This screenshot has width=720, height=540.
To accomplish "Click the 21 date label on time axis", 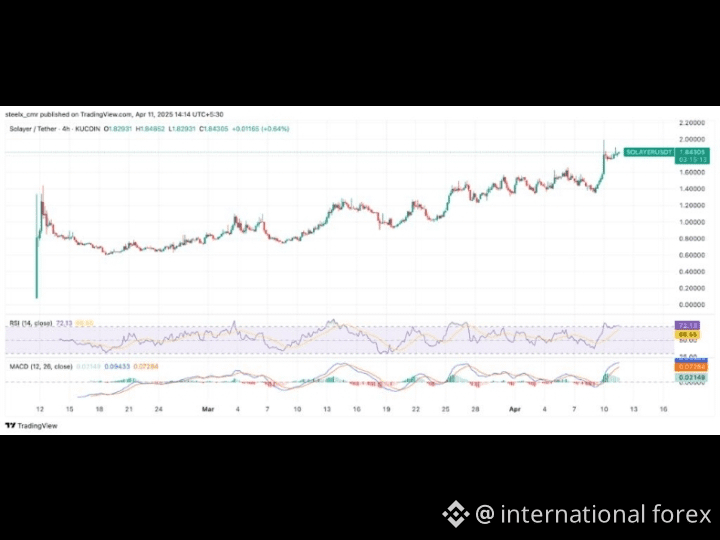I will [129, 409].
